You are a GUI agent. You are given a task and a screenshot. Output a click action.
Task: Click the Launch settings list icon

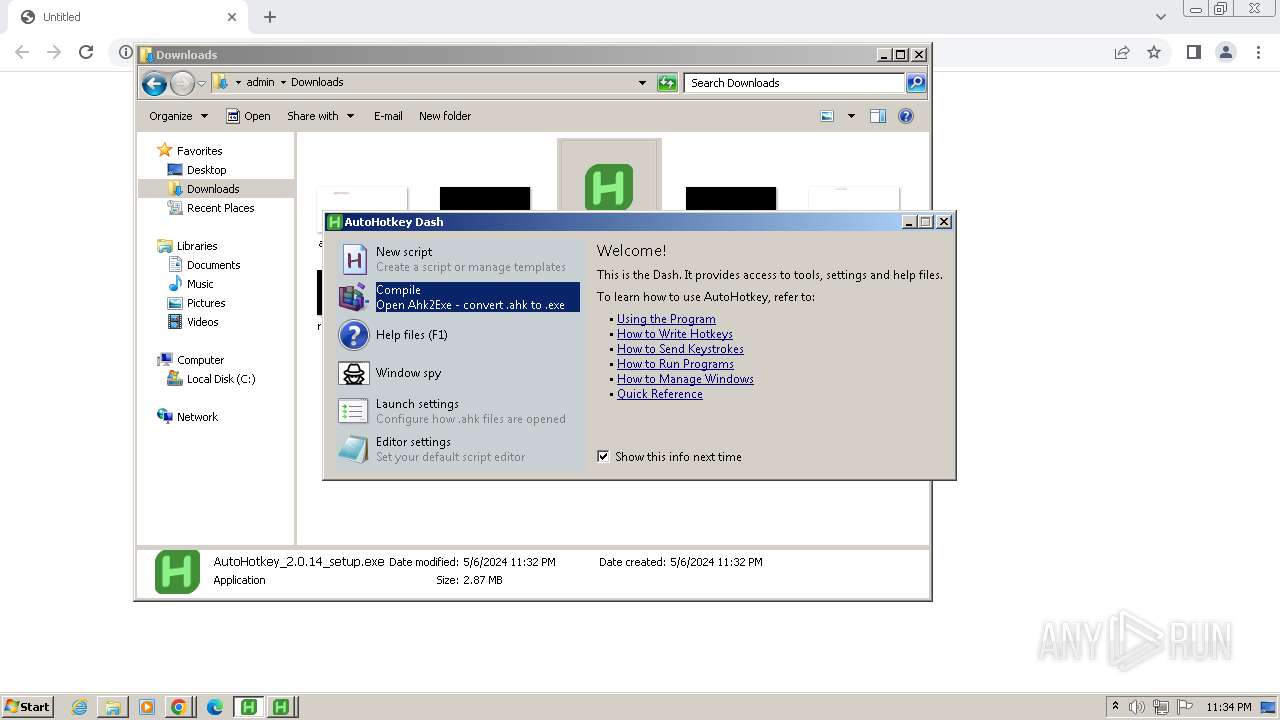[x=354, y=411]
